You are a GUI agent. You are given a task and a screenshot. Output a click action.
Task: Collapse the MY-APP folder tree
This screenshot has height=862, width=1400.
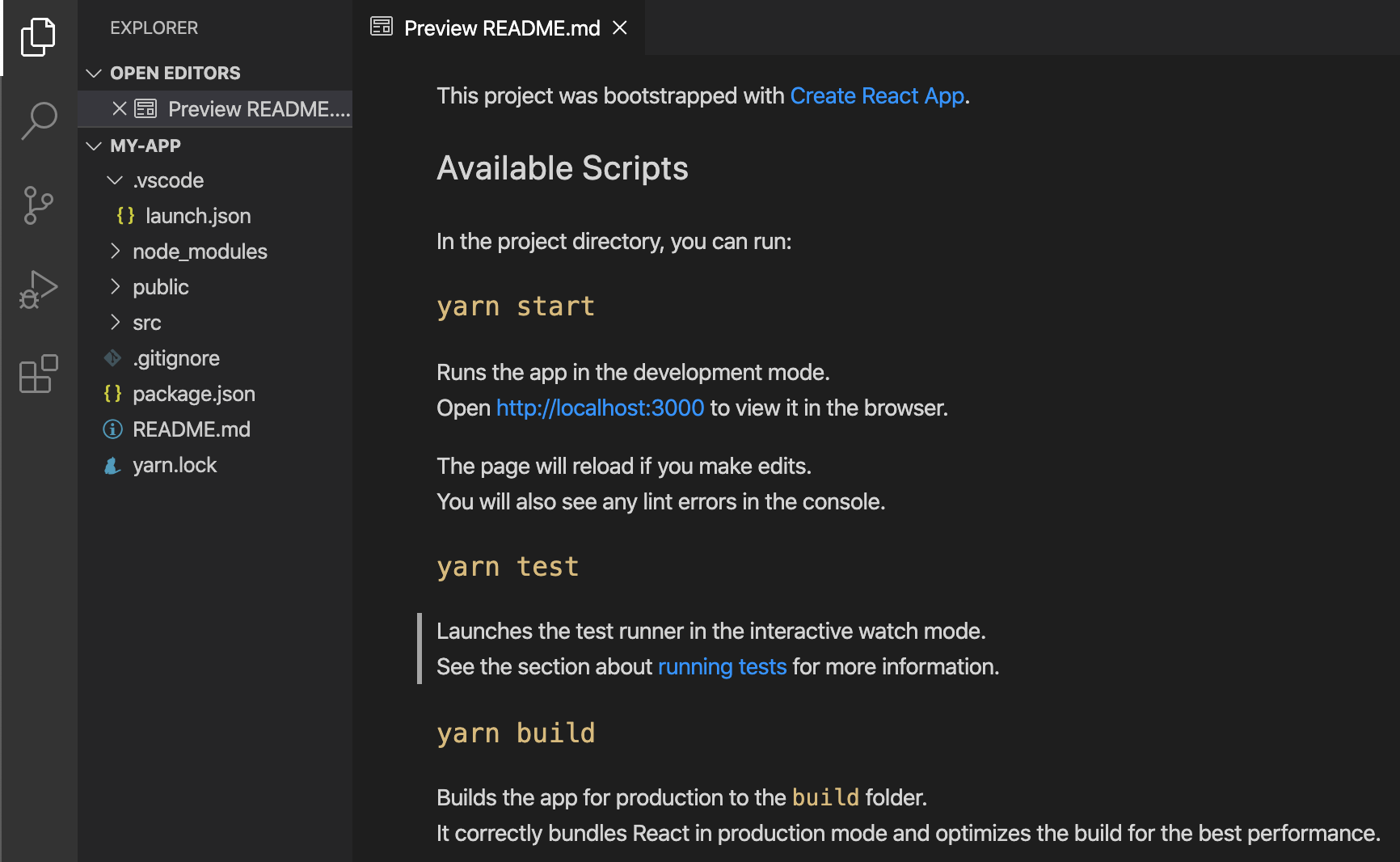coord(93,146)
